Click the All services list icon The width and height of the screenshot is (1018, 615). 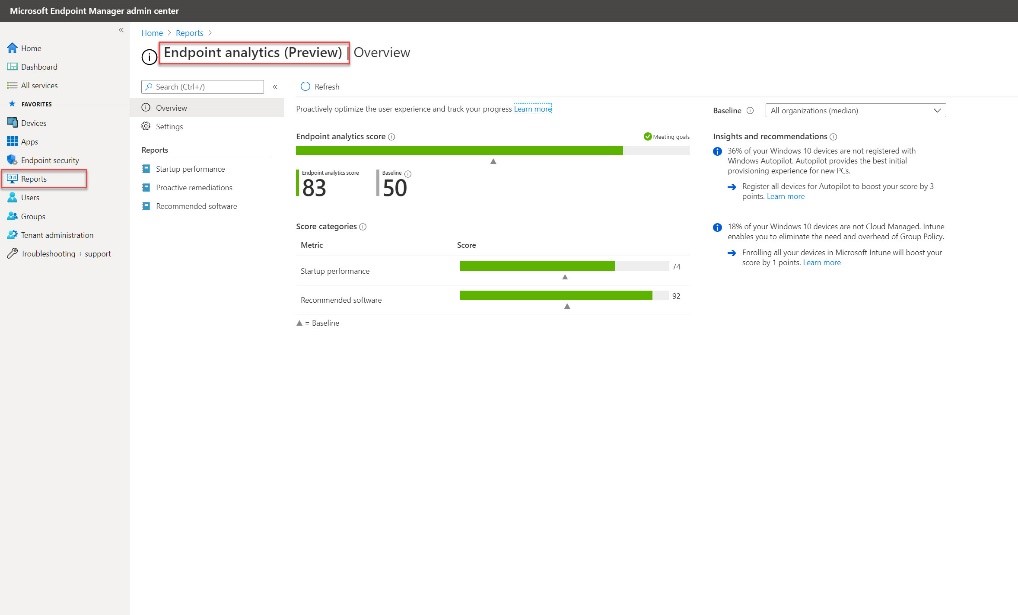(12, 85)
